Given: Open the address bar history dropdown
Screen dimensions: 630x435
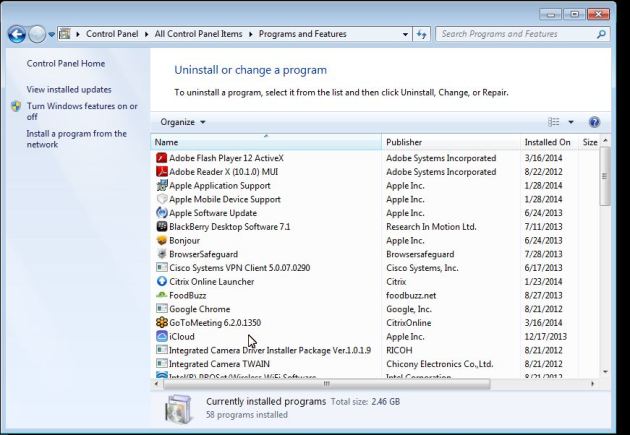Looking at the screenshot, I should [405, 34].
